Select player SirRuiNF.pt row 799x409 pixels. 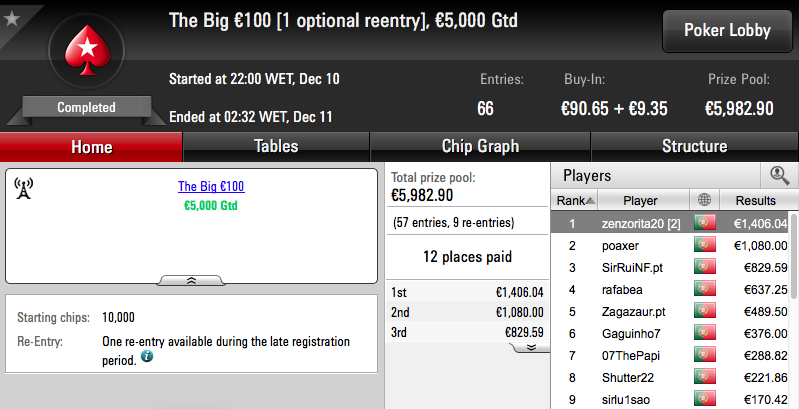pos(670,267)
